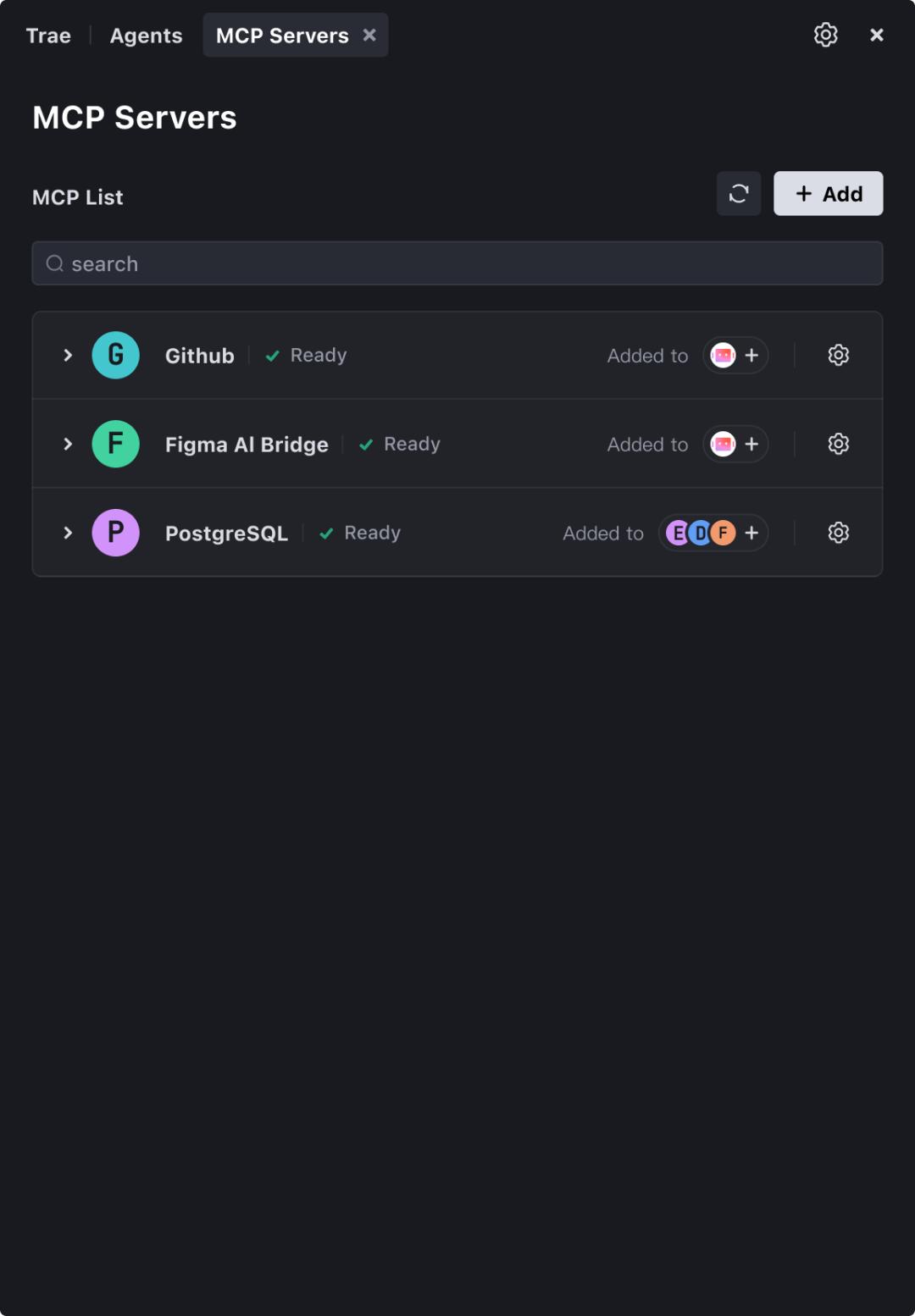This screenshot has width=915, height=1316.
Task: Click the MCP search field
Action: (x=457, y=263)
